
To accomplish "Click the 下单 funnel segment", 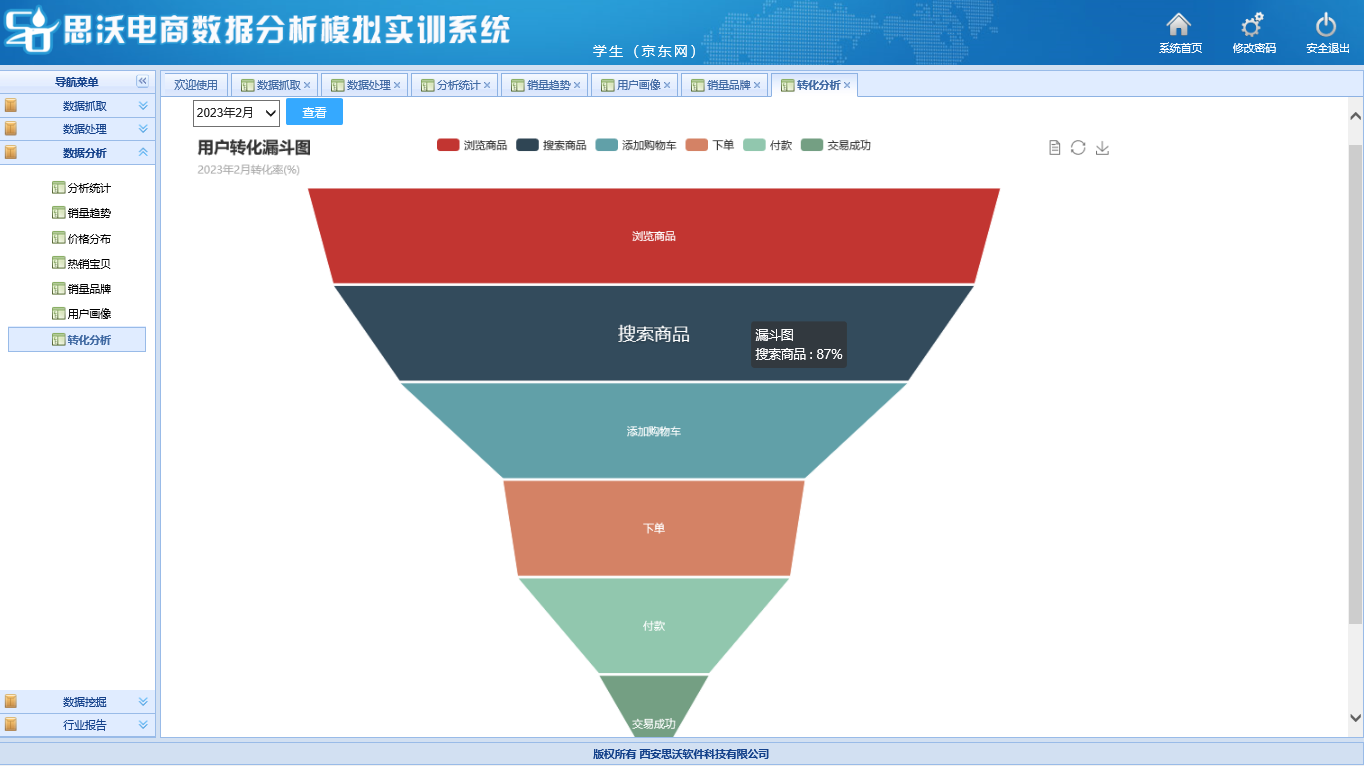I will tap(653, 528).
